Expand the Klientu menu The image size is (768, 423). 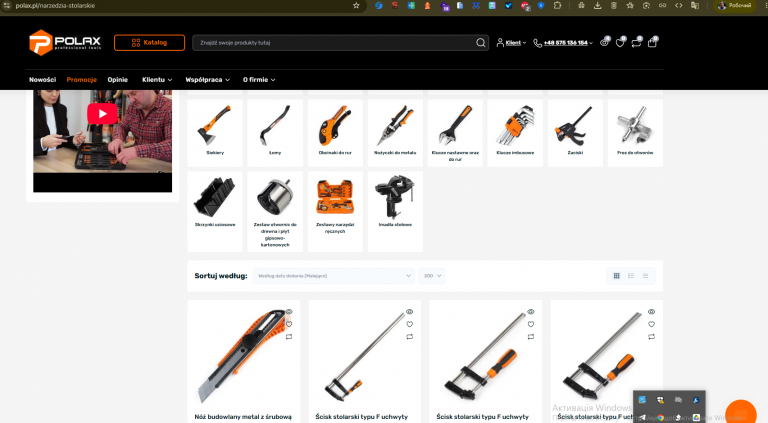(157, 79)
